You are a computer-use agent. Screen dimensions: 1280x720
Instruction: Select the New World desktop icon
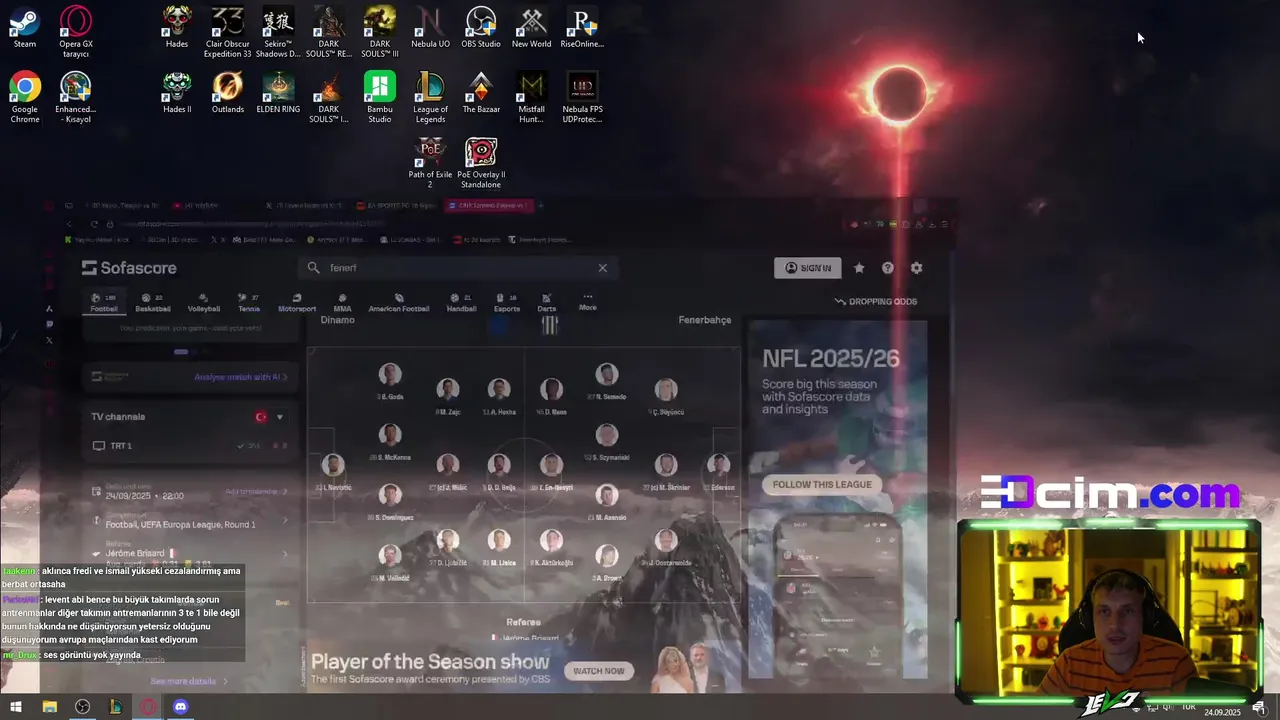coord(532,28)
